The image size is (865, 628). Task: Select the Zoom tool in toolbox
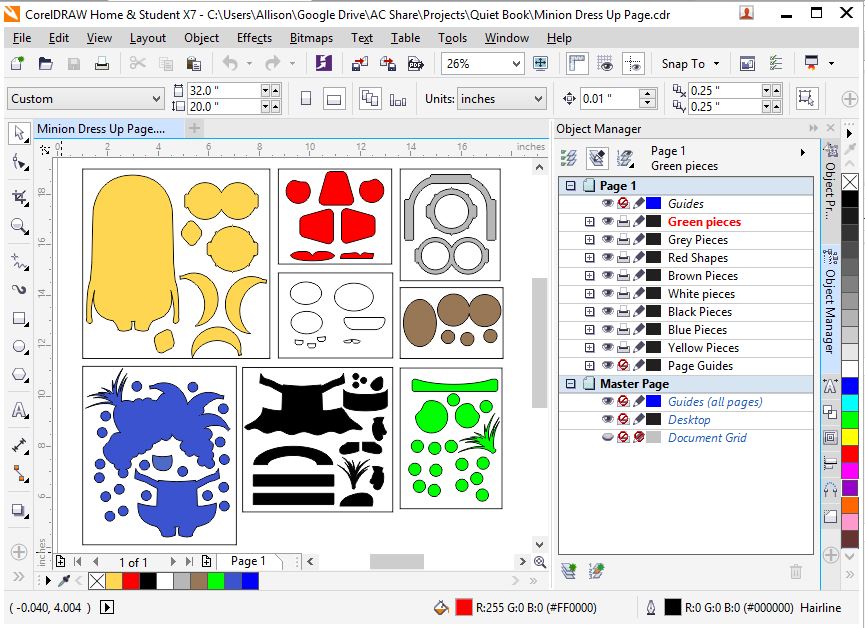pos(19,226)
